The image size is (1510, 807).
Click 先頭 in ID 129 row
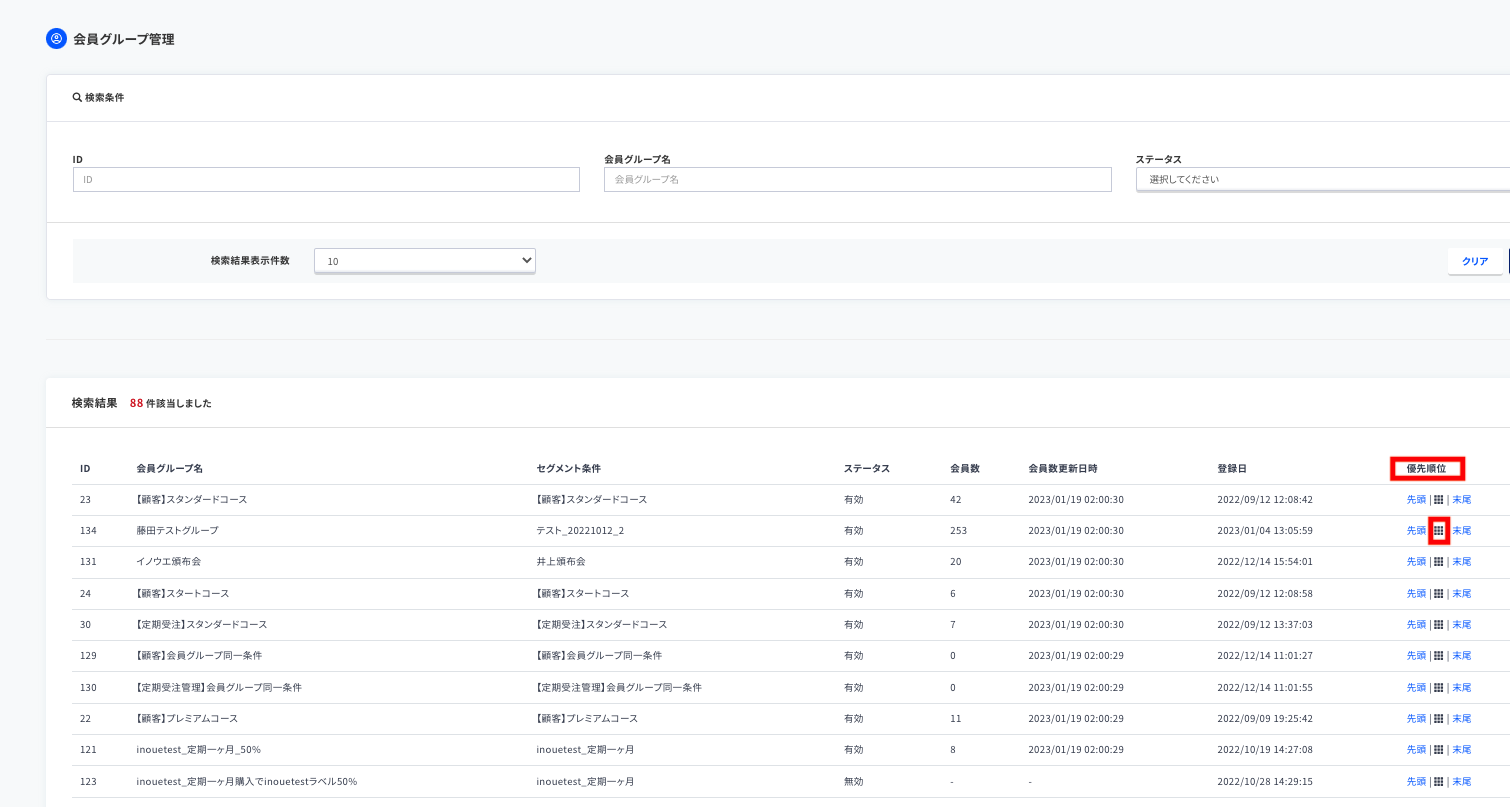(x=1416, y=656)
